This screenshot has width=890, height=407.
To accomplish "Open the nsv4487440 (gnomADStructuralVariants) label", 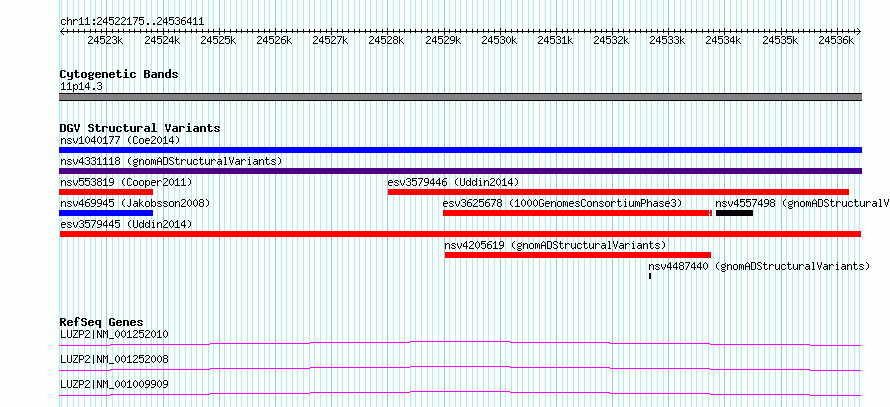I will point(759,266).
